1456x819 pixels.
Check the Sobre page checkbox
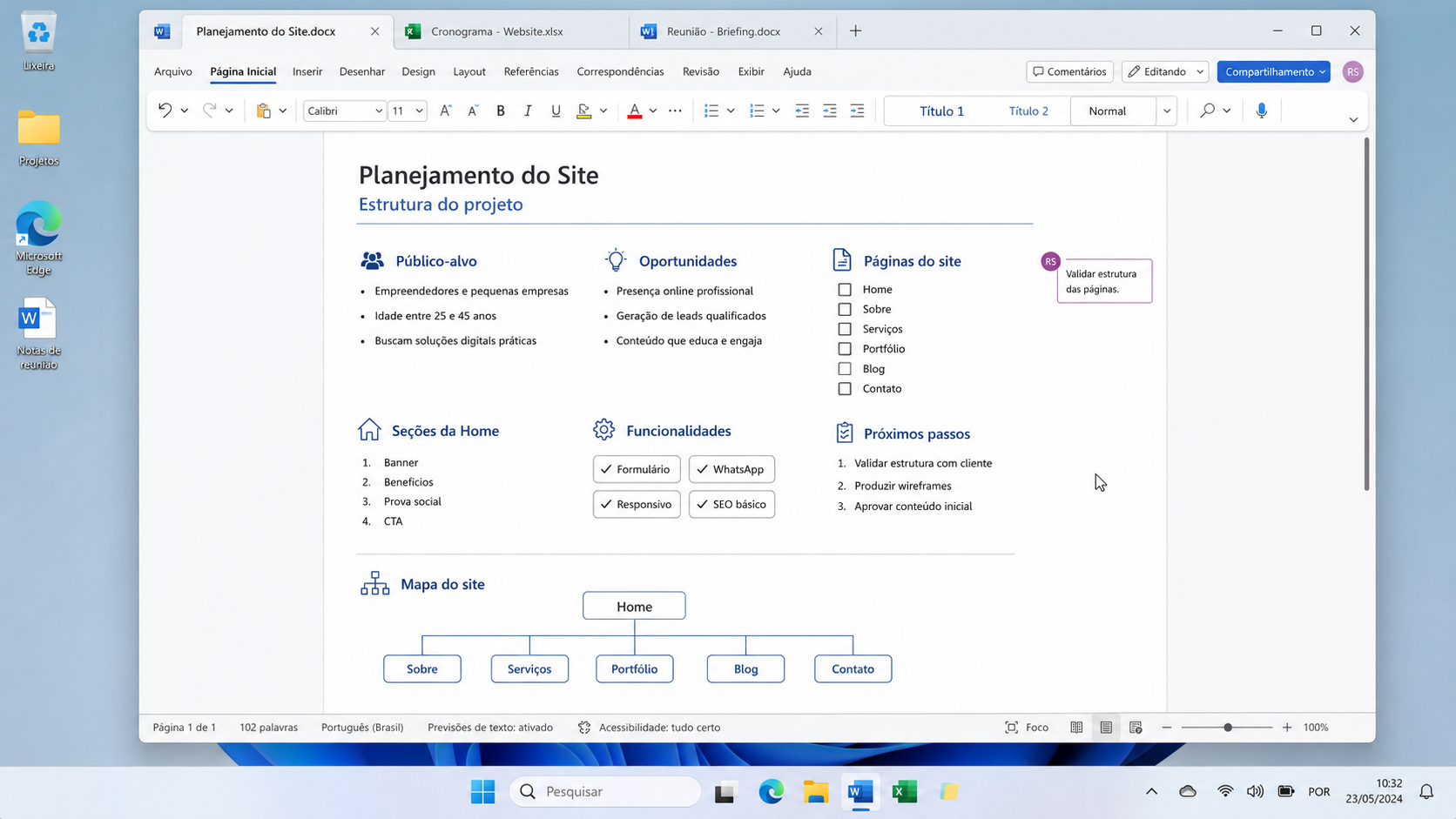click(845, 309)
